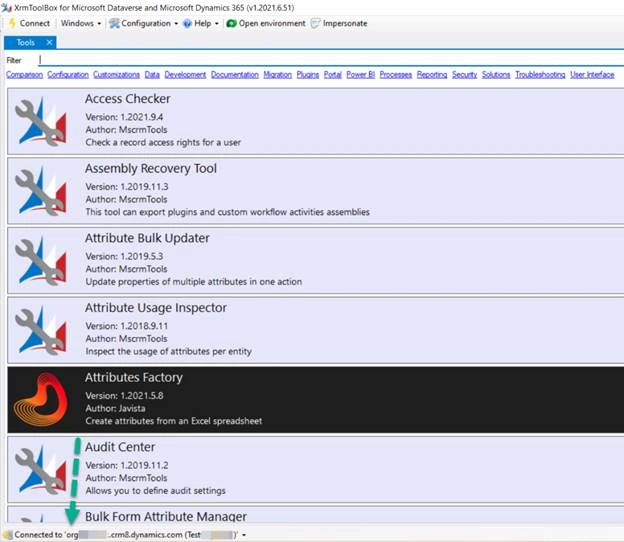
Task: Filter tools by Reporting category
Action: 432,75
